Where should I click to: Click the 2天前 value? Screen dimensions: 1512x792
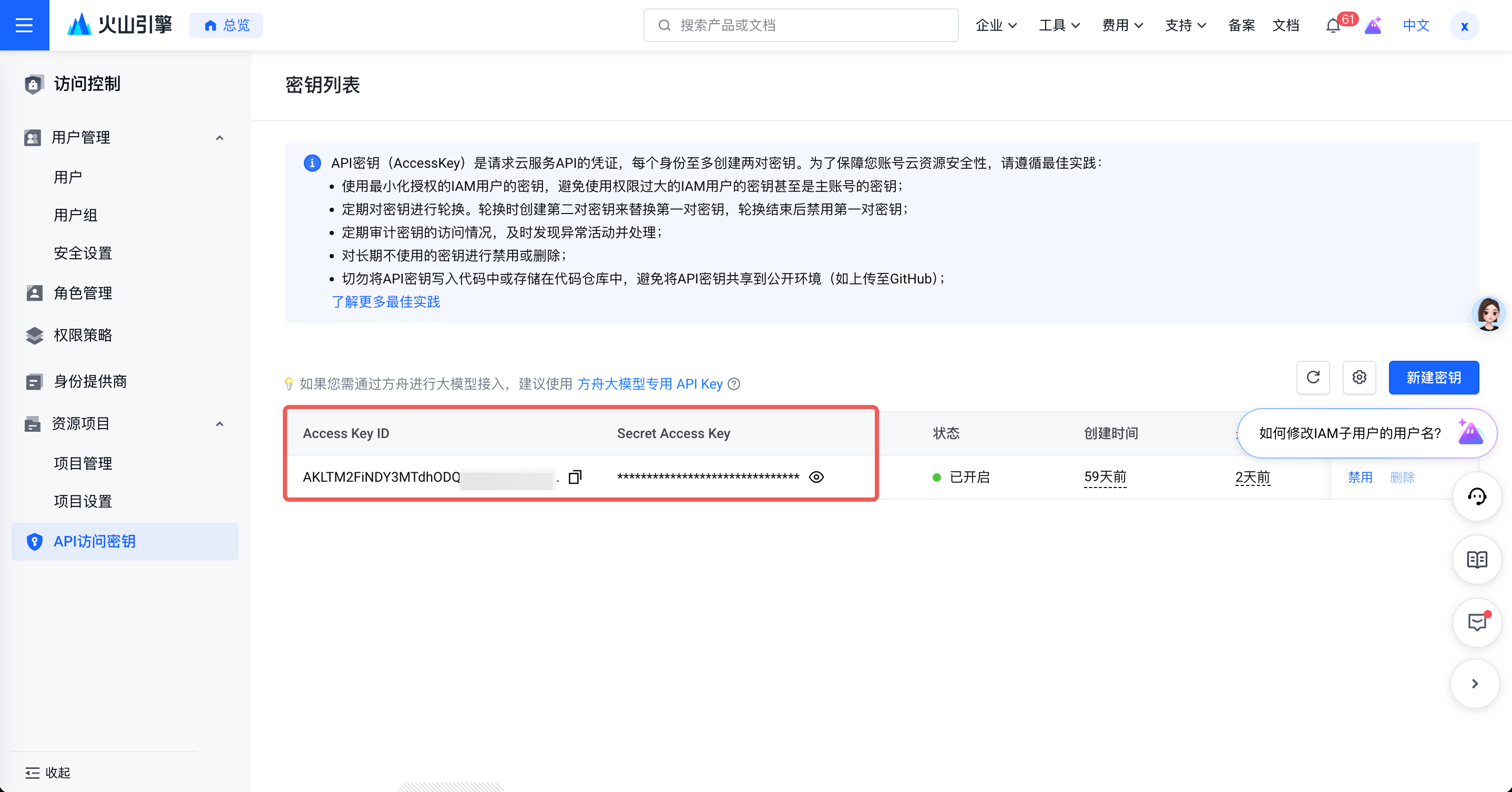point(1252,478)
